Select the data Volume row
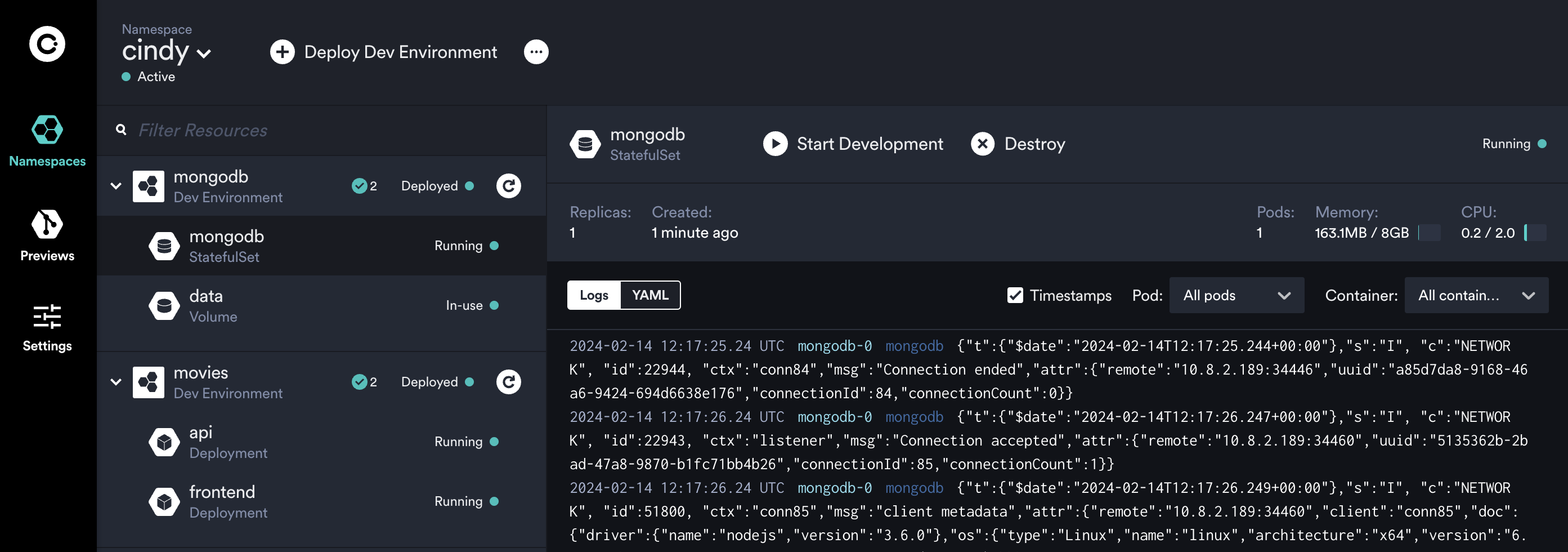The height and width of the screenshot is (552, 1568). pyautogui.click(x=321, y=305)
